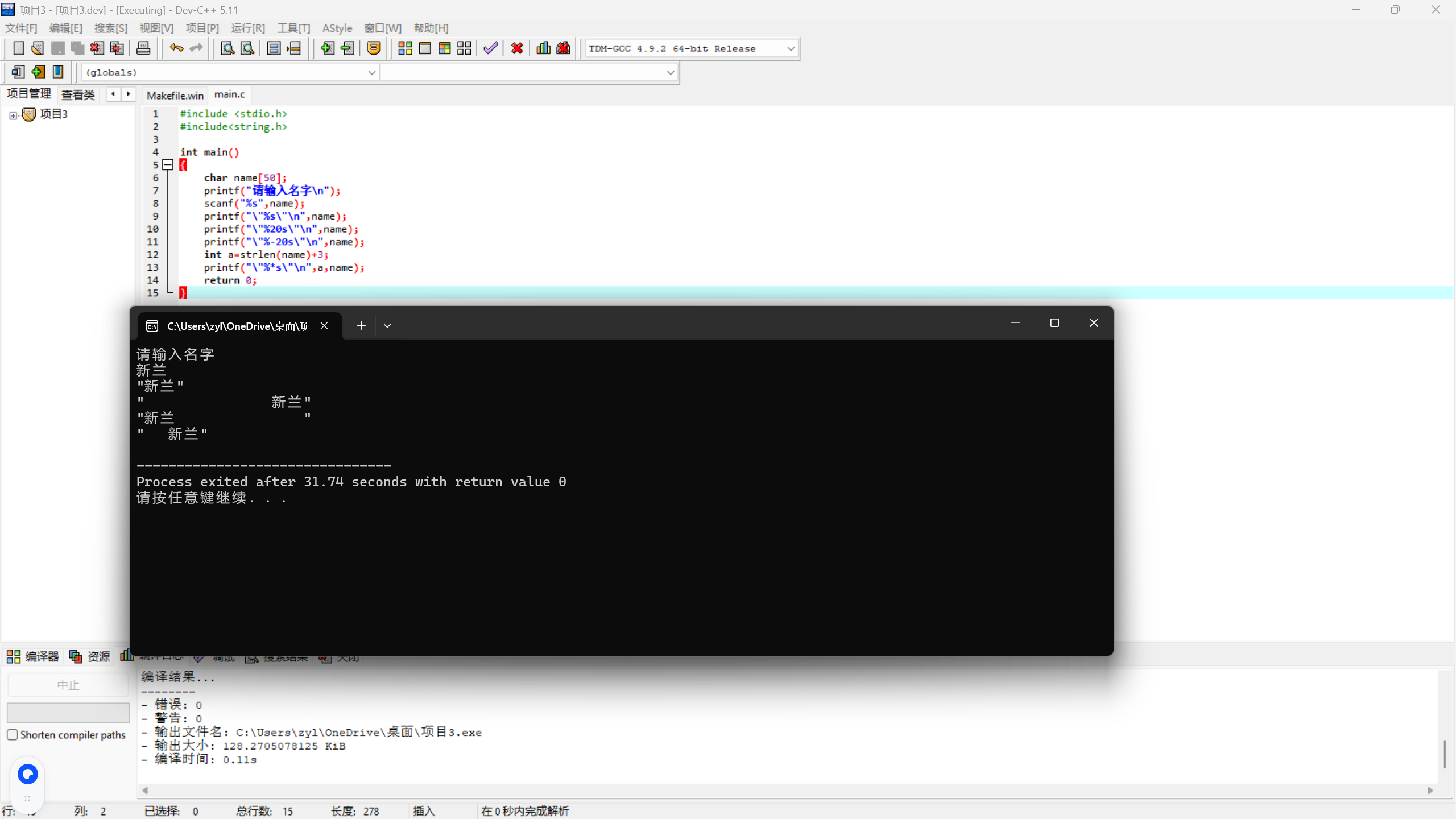This screenshot has width=1456, height=819.
Task: Click the Find magnifier icon in toolbar
Action: click(x=227, y=48)
